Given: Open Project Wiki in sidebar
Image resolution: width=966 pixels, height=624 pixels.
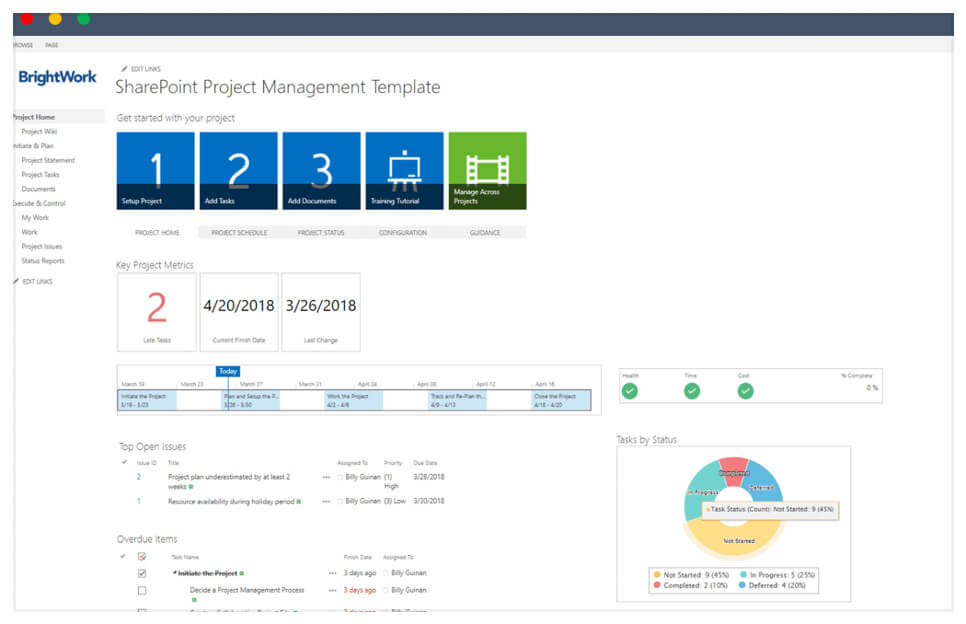Looking at the screenshot, I should click(39, 131).
